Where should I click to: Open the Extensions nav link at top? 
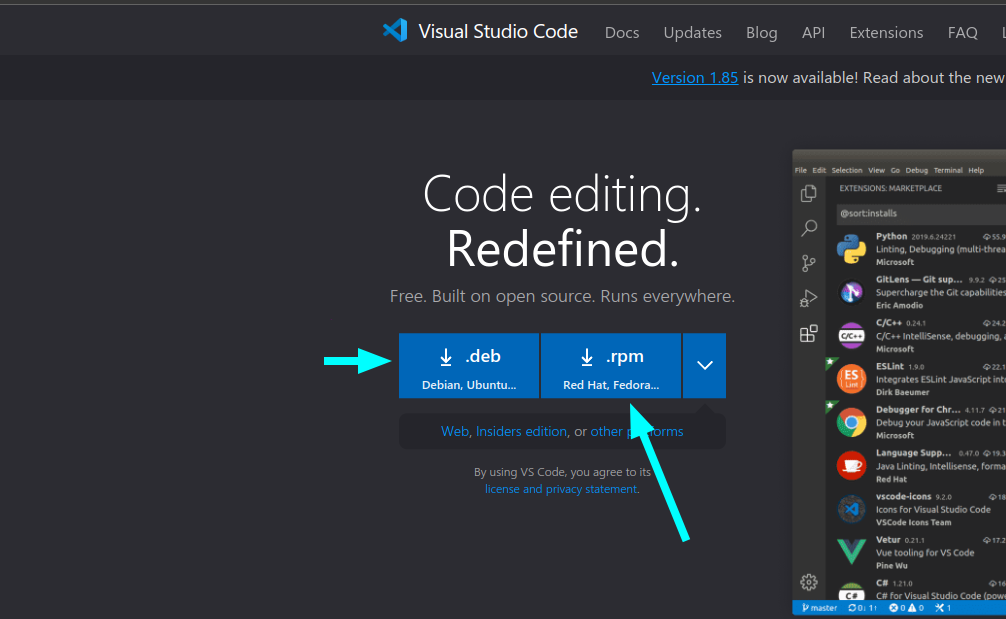click(x=886, y=32)
